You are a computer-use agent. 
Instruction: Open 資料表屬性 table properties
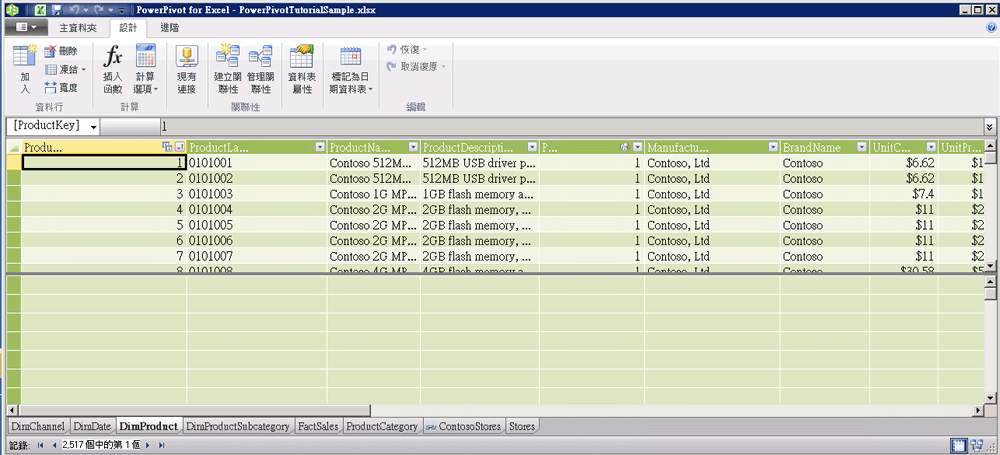click(302, 69)
